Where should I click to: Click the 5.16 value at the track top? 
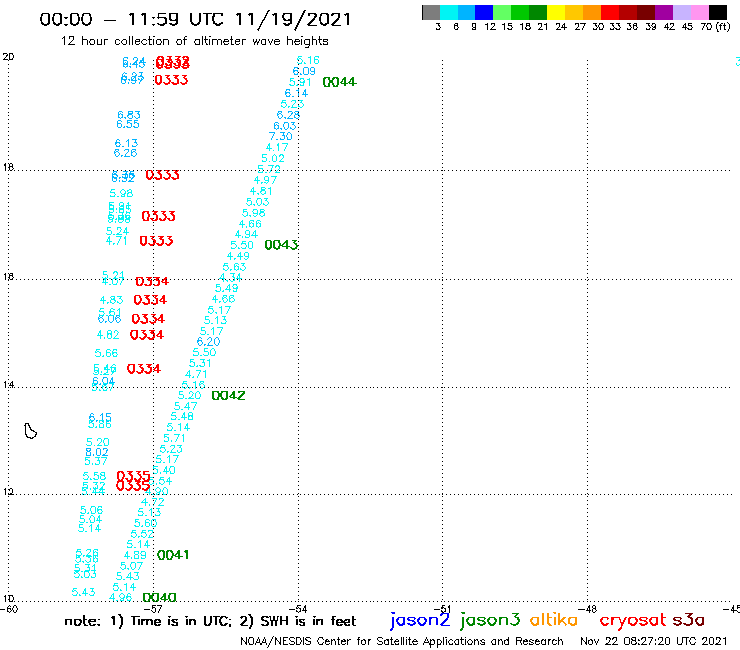[x=308, y=60]
